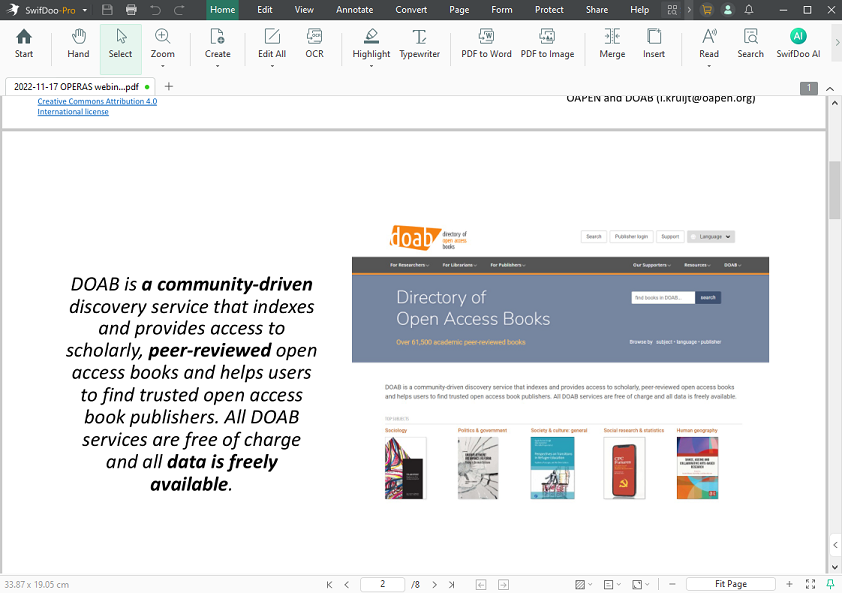The height and width of the screenshot is (593, 842).
Task: Follow Creative Commons Attribution 4.0 link
Action: click(x=97, y=101)
